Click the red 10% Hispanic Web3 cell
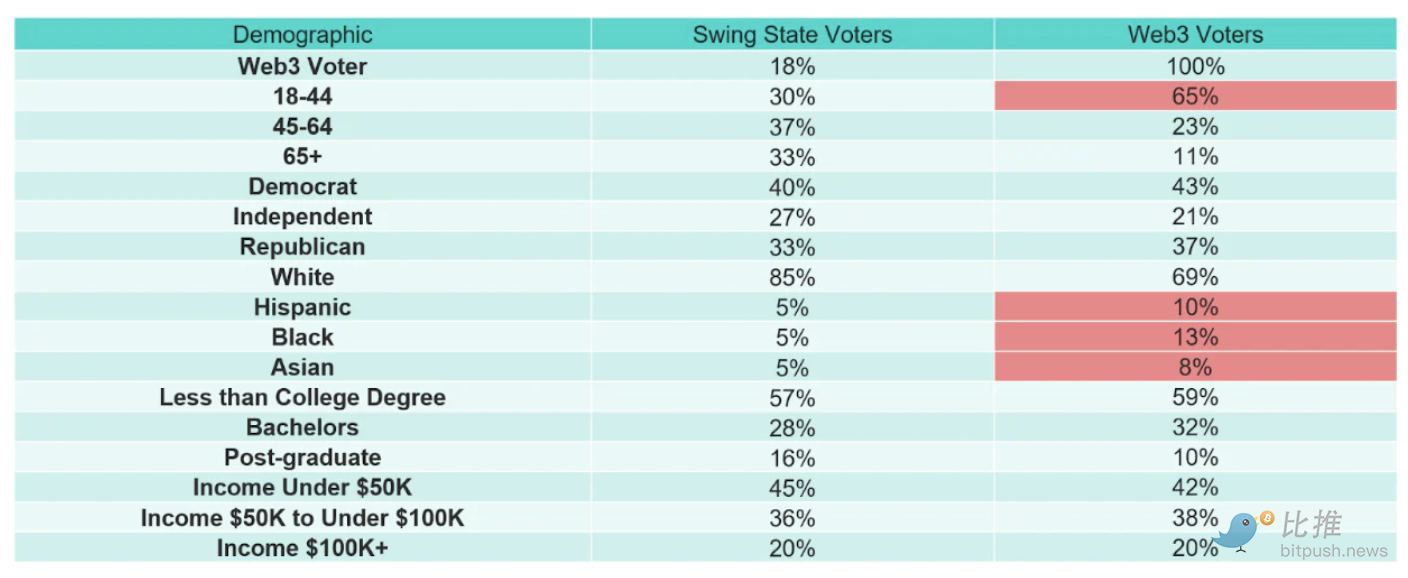The width and height of the screenshot is (1408, 578). pyautogui.click(x=1195, y=307)
